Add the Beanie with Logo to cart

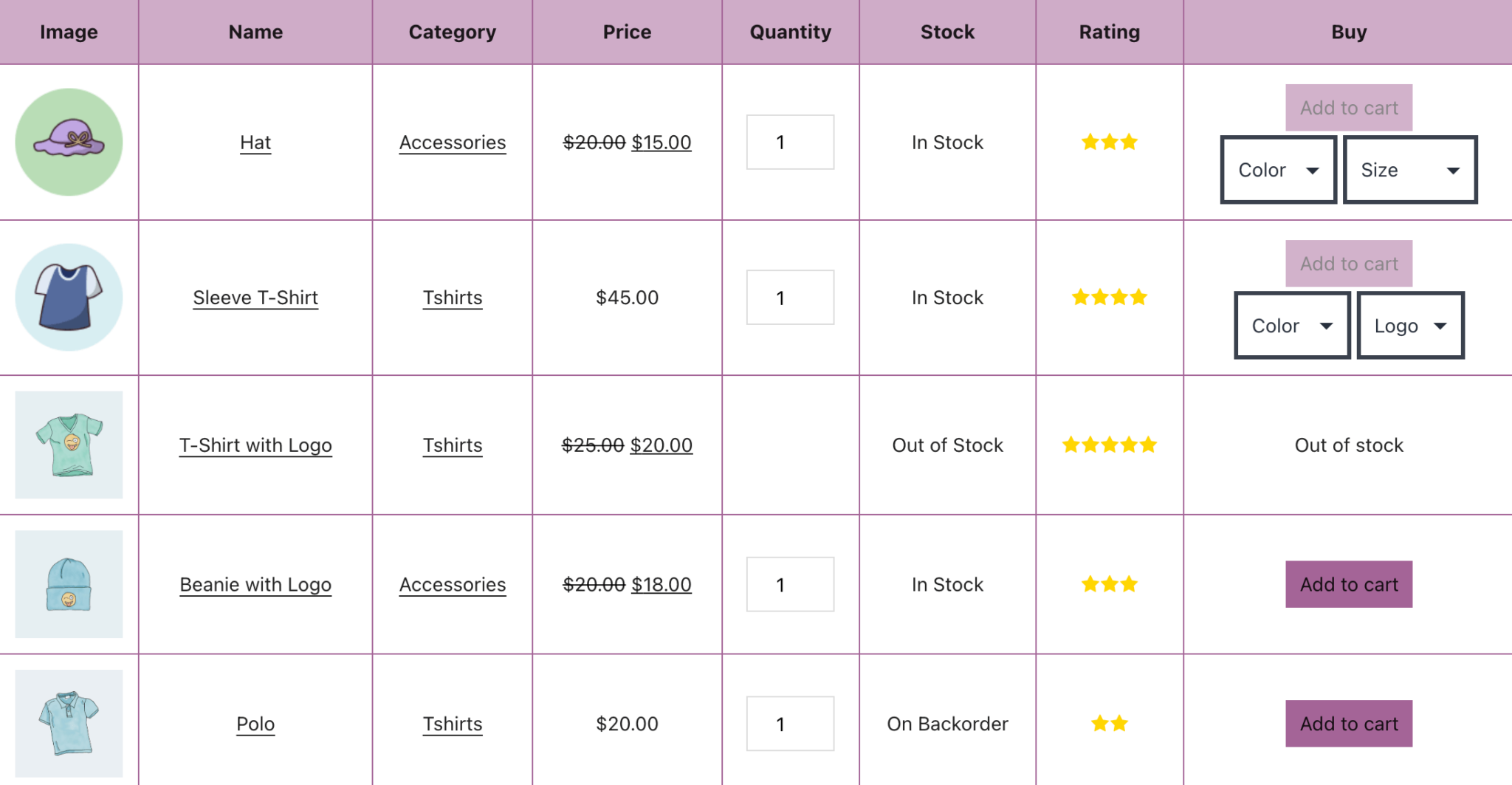(1349, 584)
